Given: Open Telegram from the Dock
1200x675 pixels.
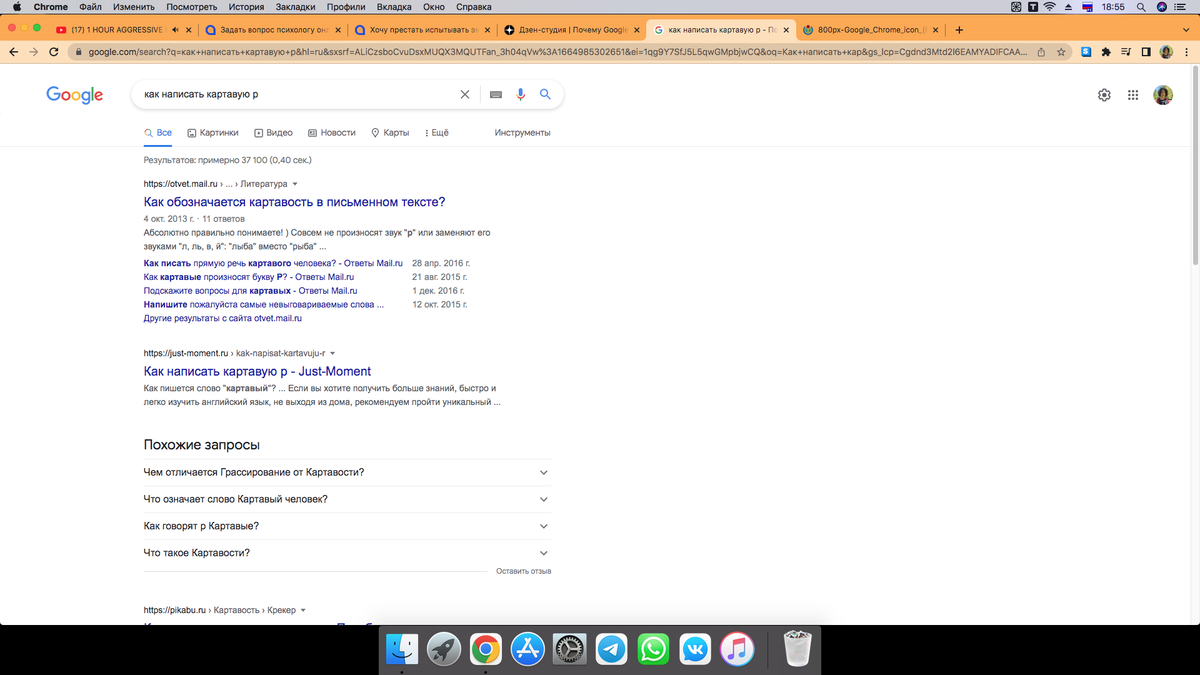Looking at the screenshot, I should pyautogui.click(x=611, y=650).
